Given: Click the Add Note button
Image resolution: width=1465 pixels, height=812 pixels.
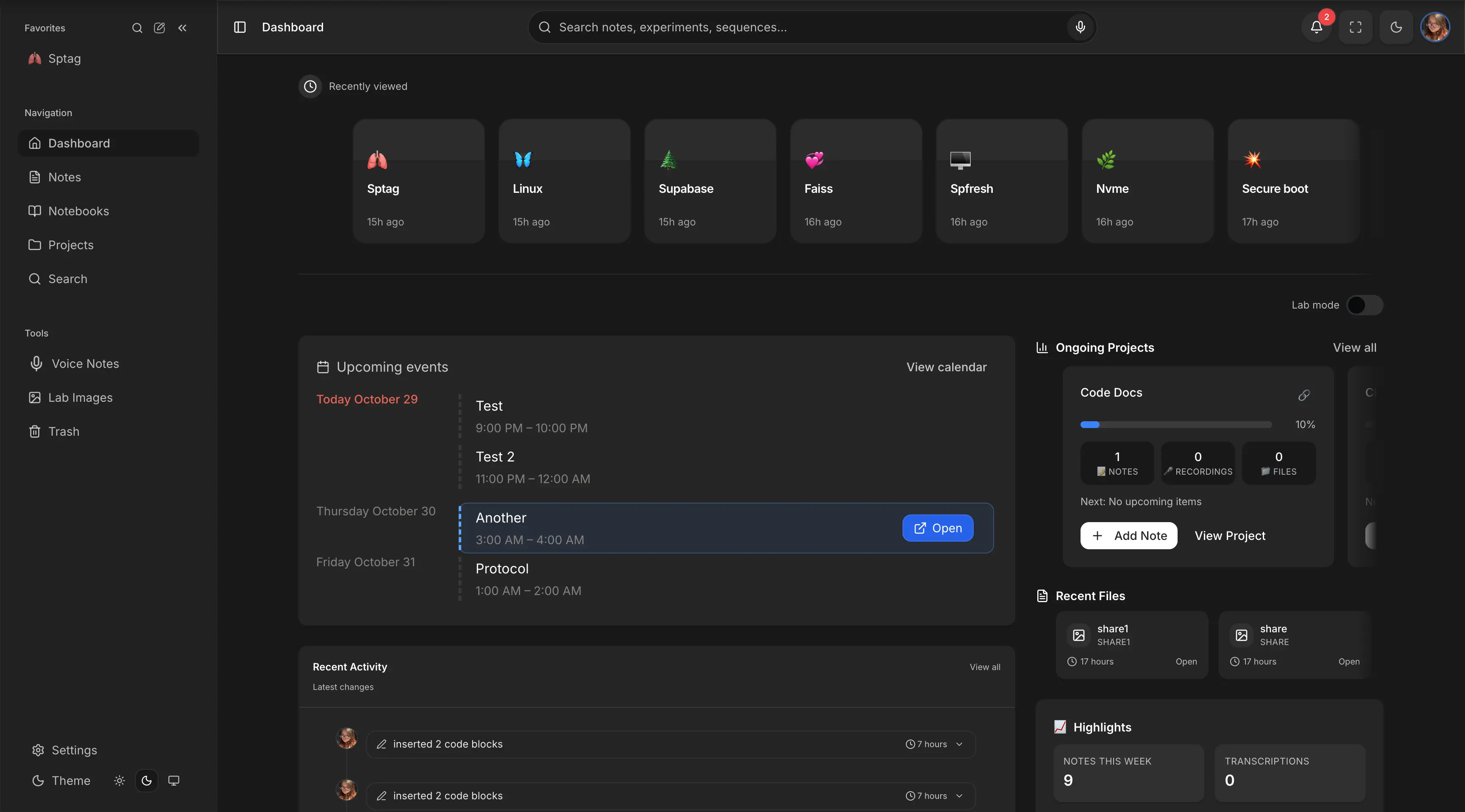Looking at the screenshot, I should 1128,536.
